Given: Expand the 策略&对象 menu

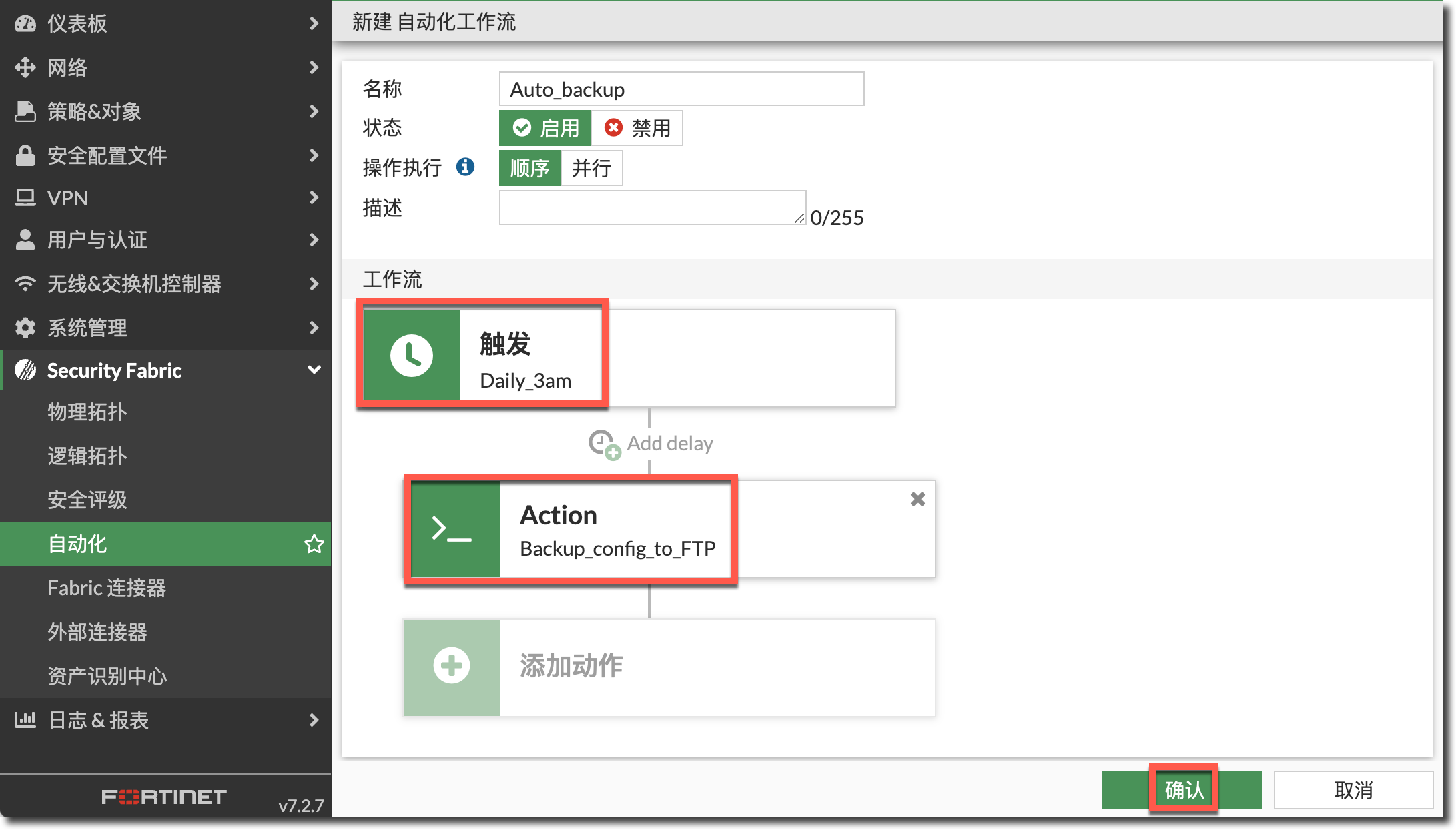Looking at the screenshot, I should 93,111.
